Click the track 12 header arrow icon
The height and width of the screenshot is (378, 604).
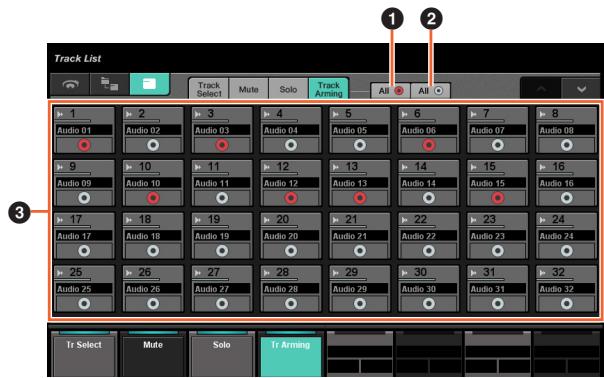pyautogui.click(x=267, y=167)
